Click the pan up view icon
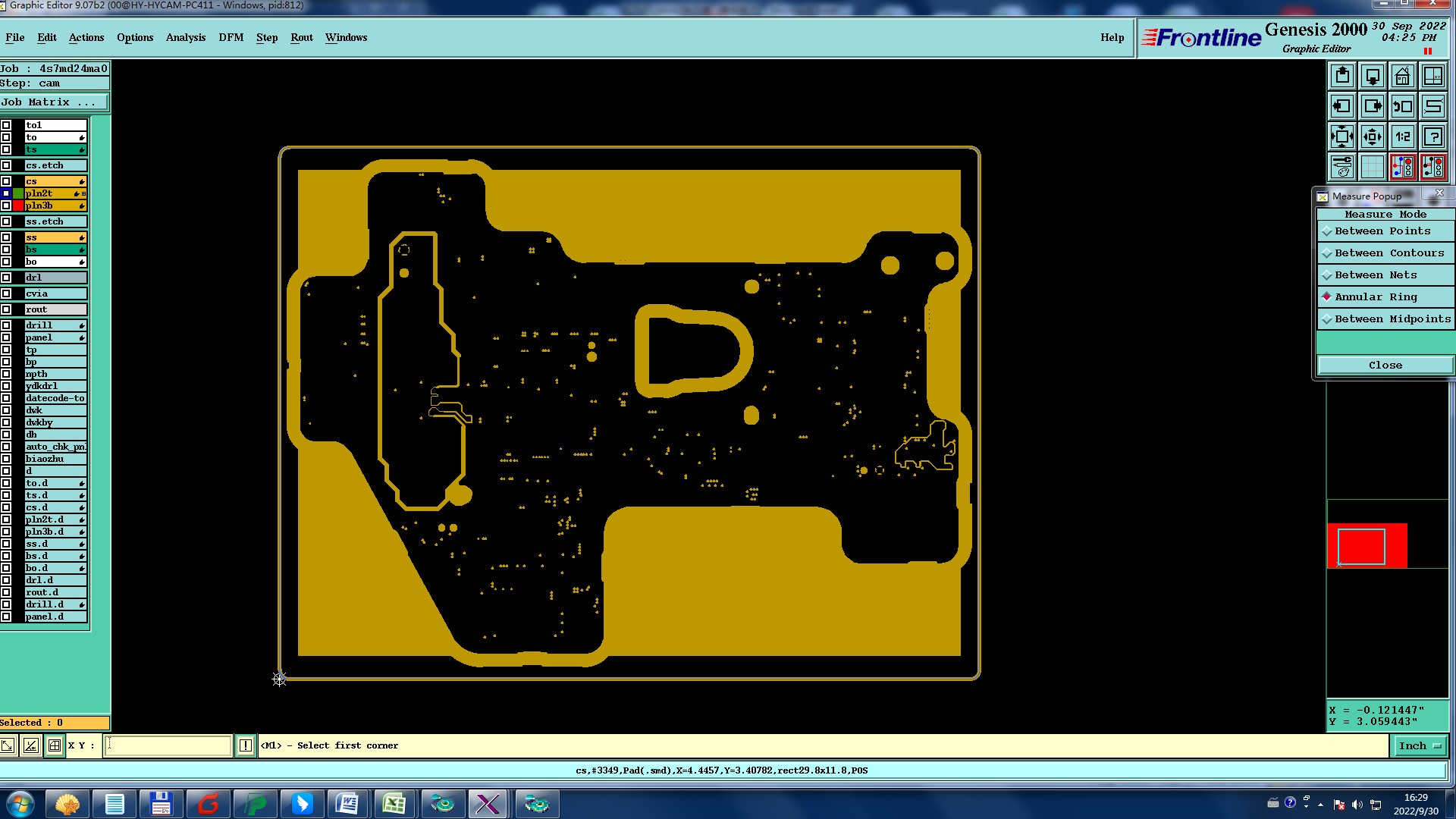 coord(1342,76)
